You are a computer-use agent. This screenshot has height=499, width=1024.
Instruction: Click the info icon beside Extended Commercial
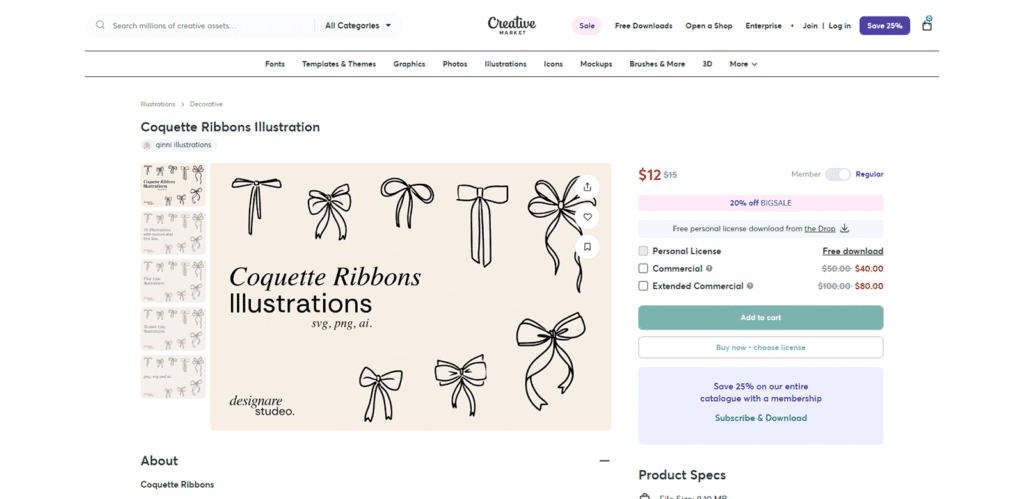pos(750,286)
